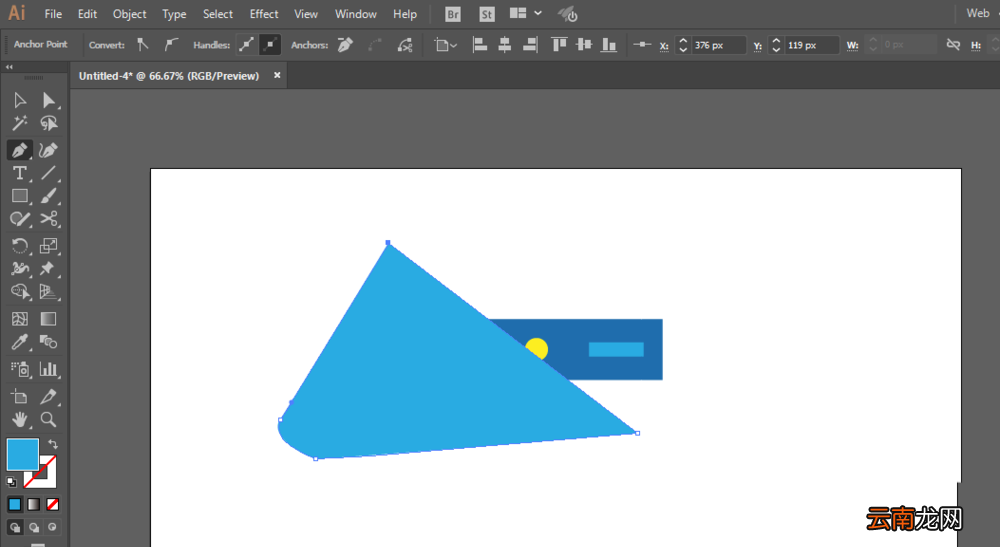Apply solid Color mode button

coord(15,504)
